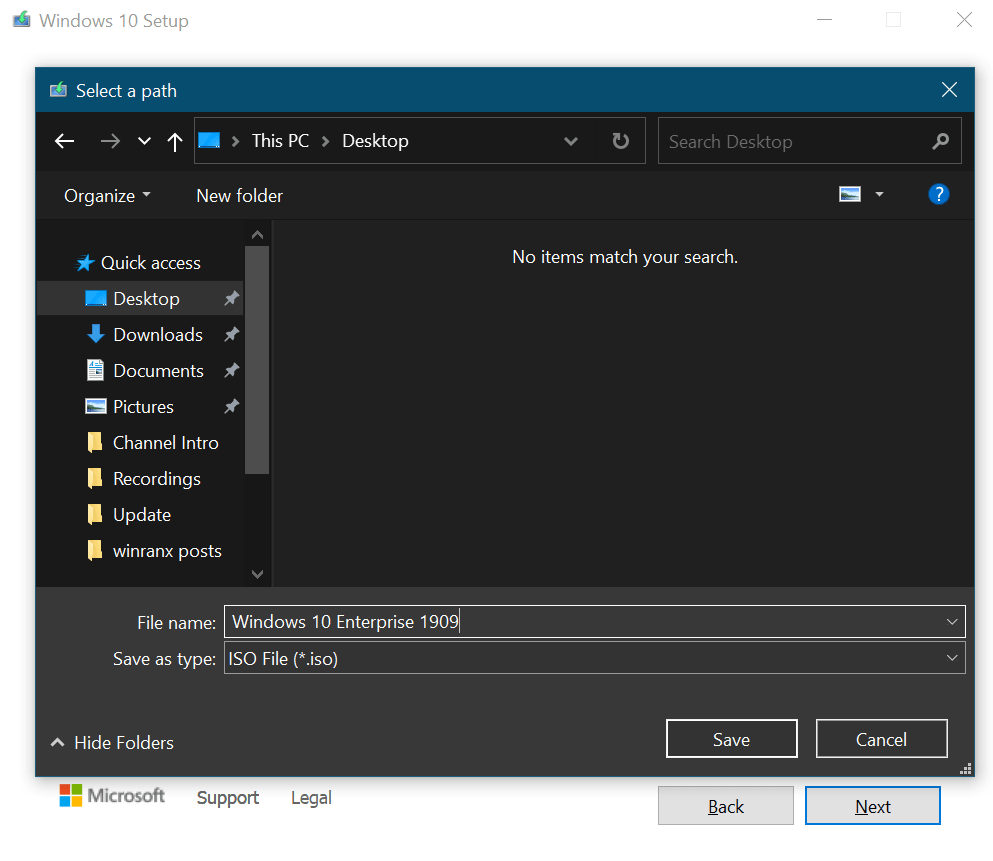993x861 pixels.
Task: Open the Organize menu
Action: click(108, 196)
